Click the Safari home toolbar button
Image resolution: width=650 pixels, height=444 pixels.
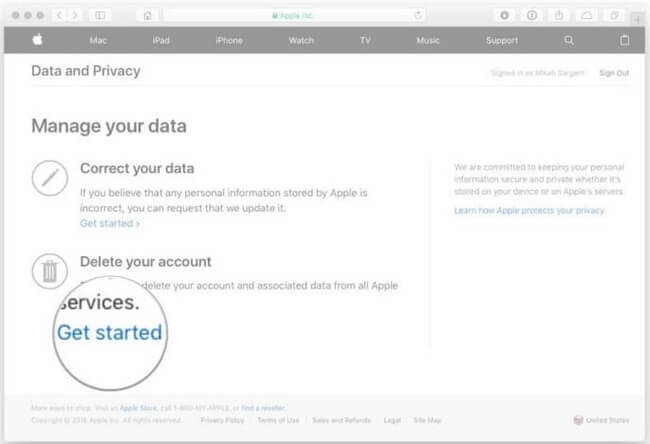click(x=148, y=15)
